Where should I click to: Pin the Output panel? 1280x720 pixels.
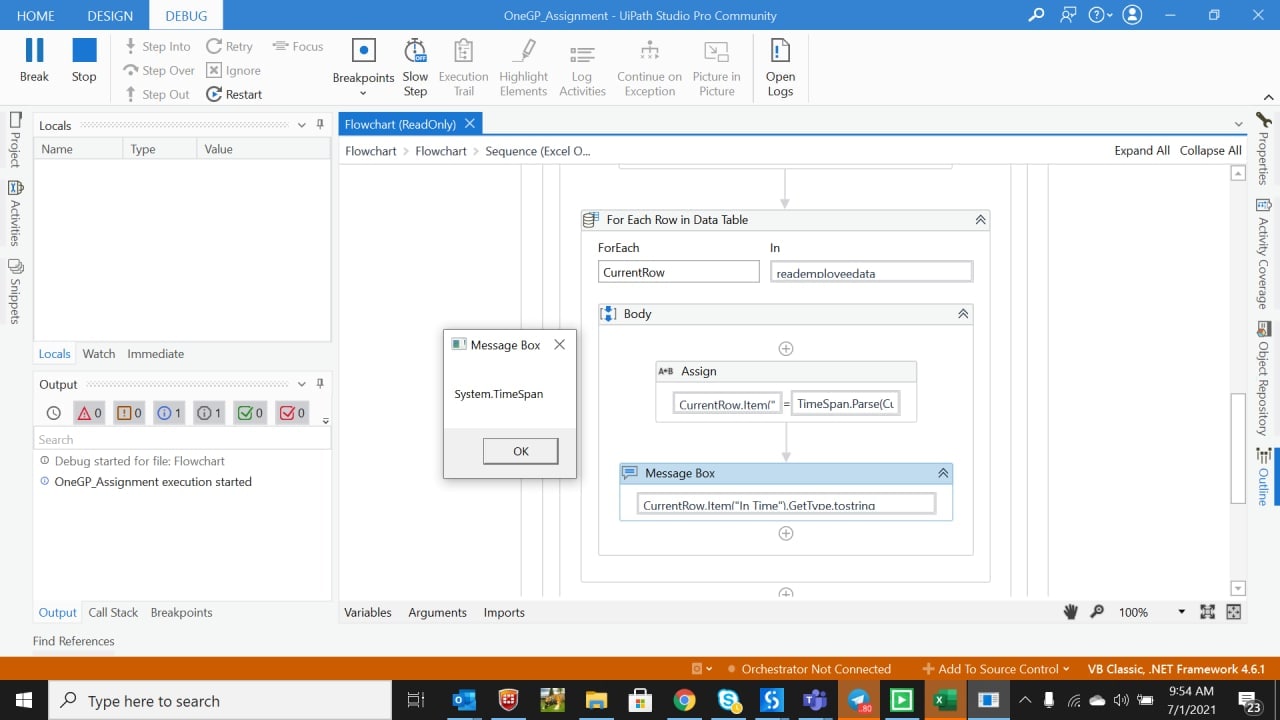click(320, 384)
